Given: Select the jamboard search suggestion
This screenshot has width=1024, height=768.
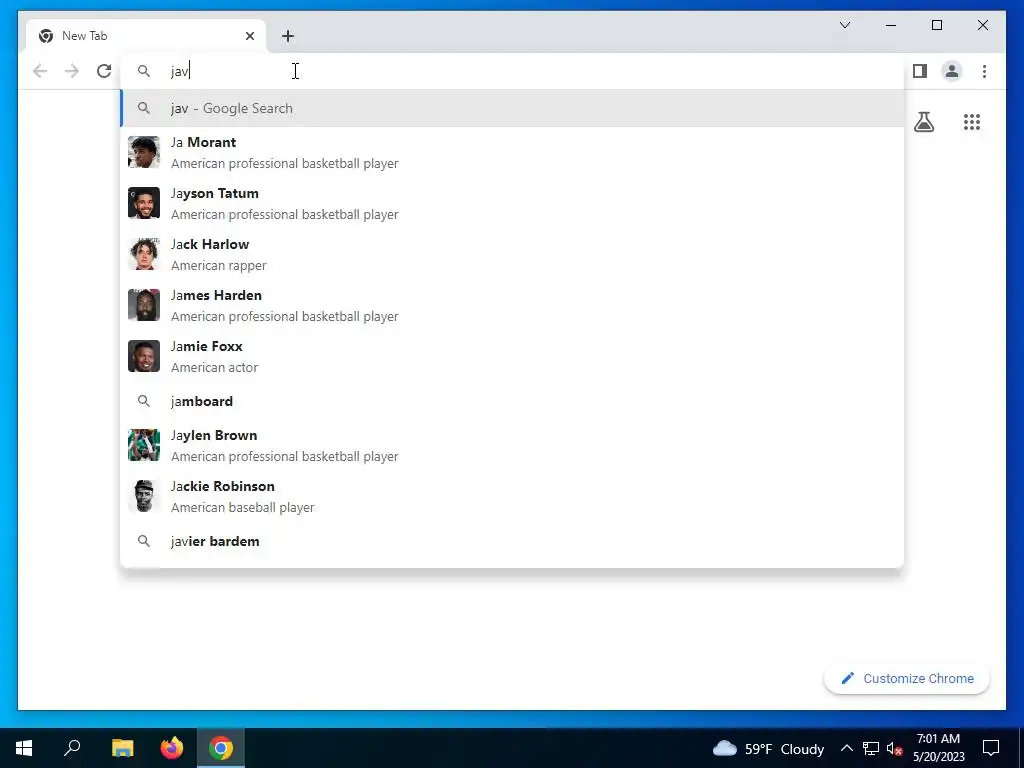Looking at the screenshot, I should [512, 401].
